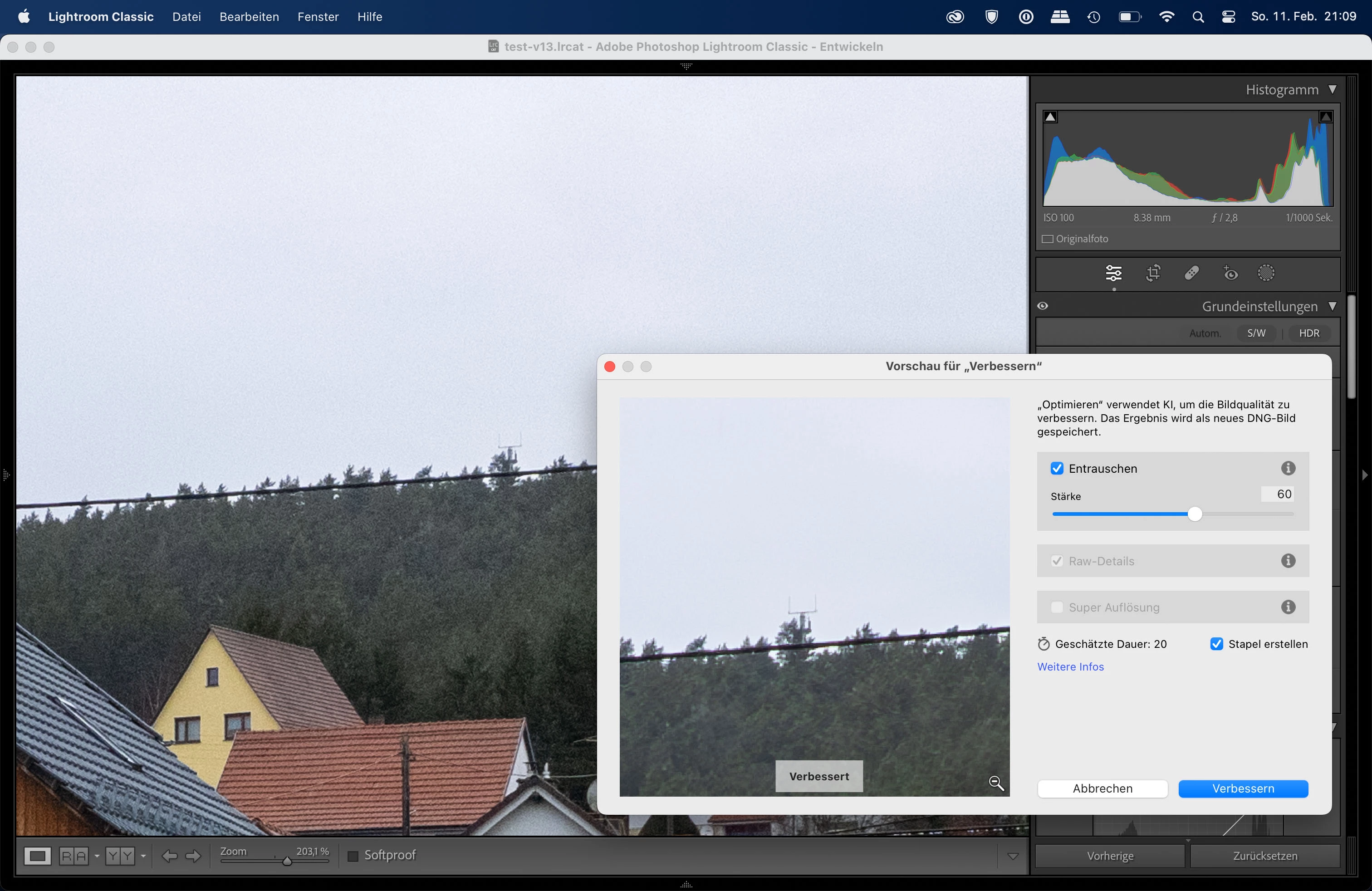Open the Datei menu
The height and width of the screenshot is (891, 1372).
pyautogui.click(x=186, y=17)
